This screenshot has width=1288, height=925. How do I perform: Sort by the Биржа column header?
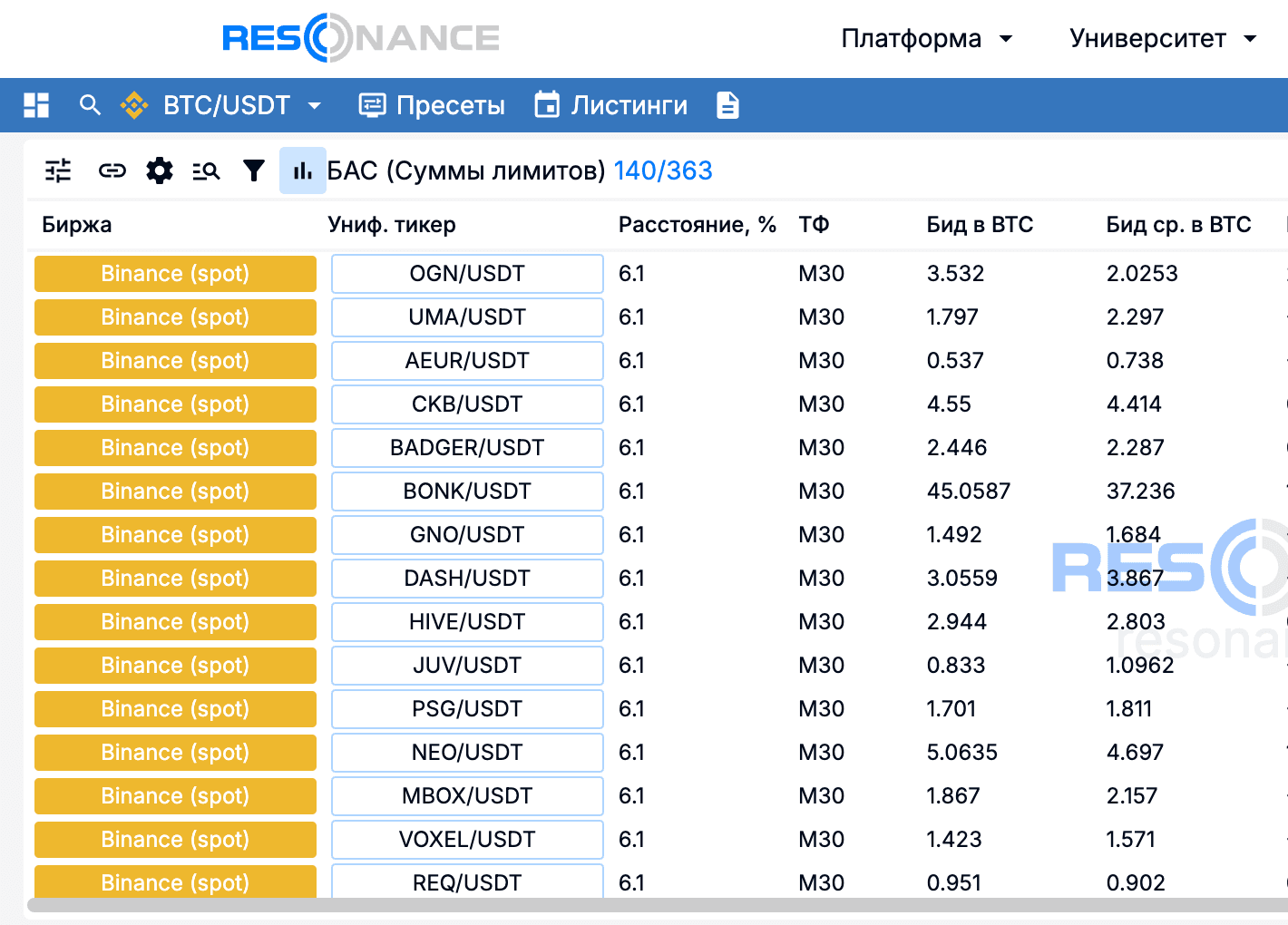click(x=77, y=225)
